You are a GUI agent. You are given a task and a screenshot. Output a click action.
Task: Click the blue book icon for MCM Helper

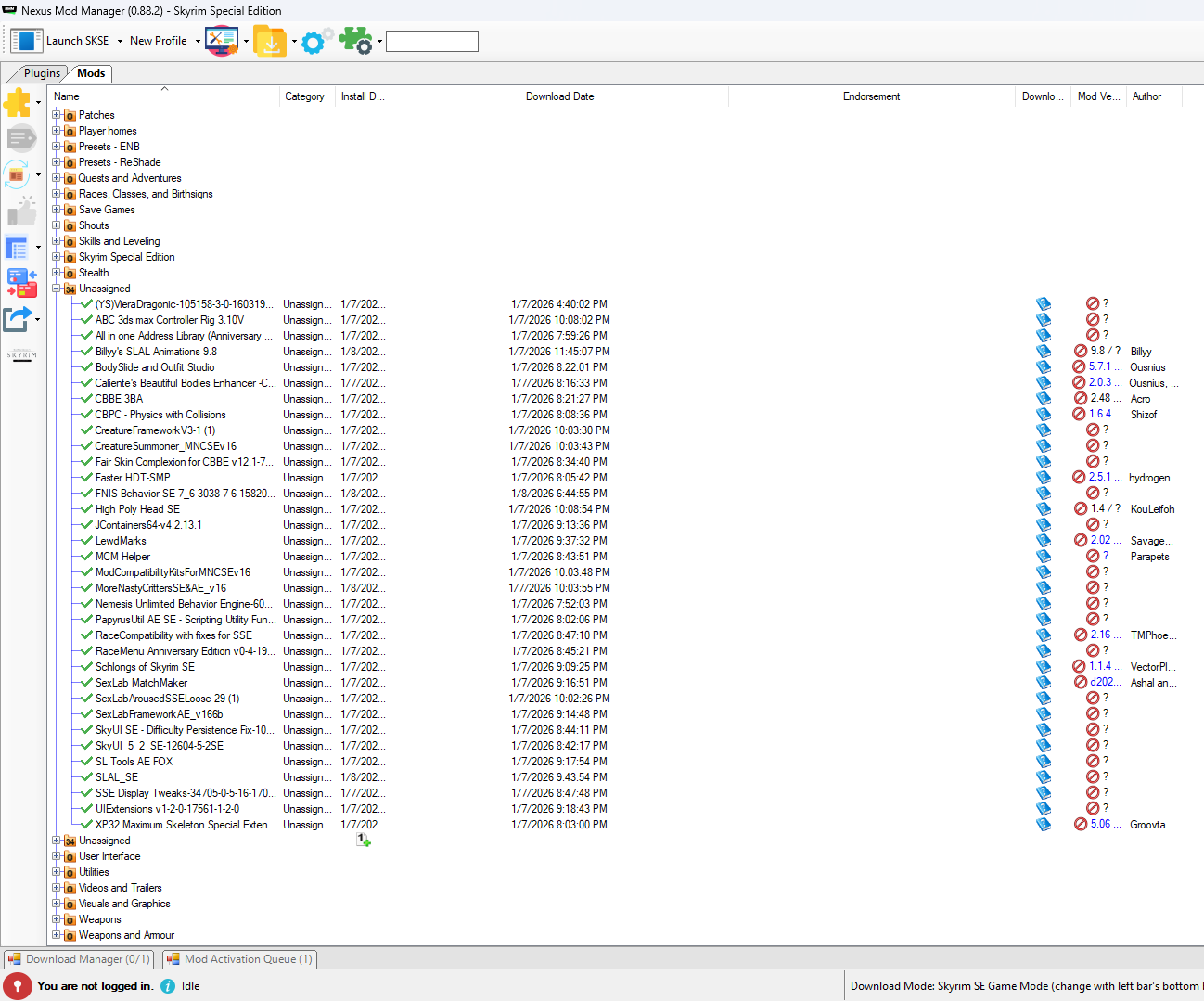coord(1044,557)
